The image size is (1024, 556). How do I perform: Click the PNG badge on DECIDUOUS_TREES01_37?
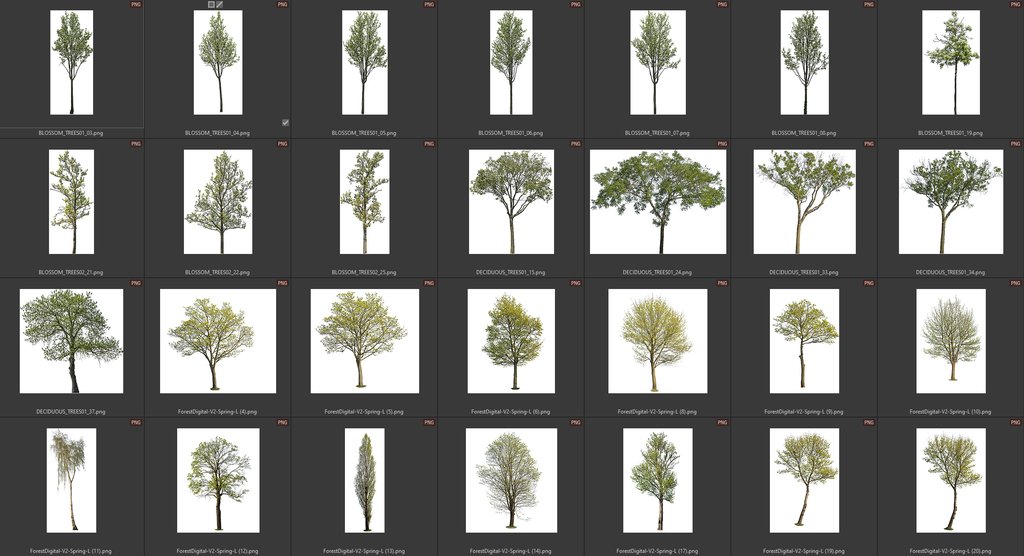coord(136,283)
